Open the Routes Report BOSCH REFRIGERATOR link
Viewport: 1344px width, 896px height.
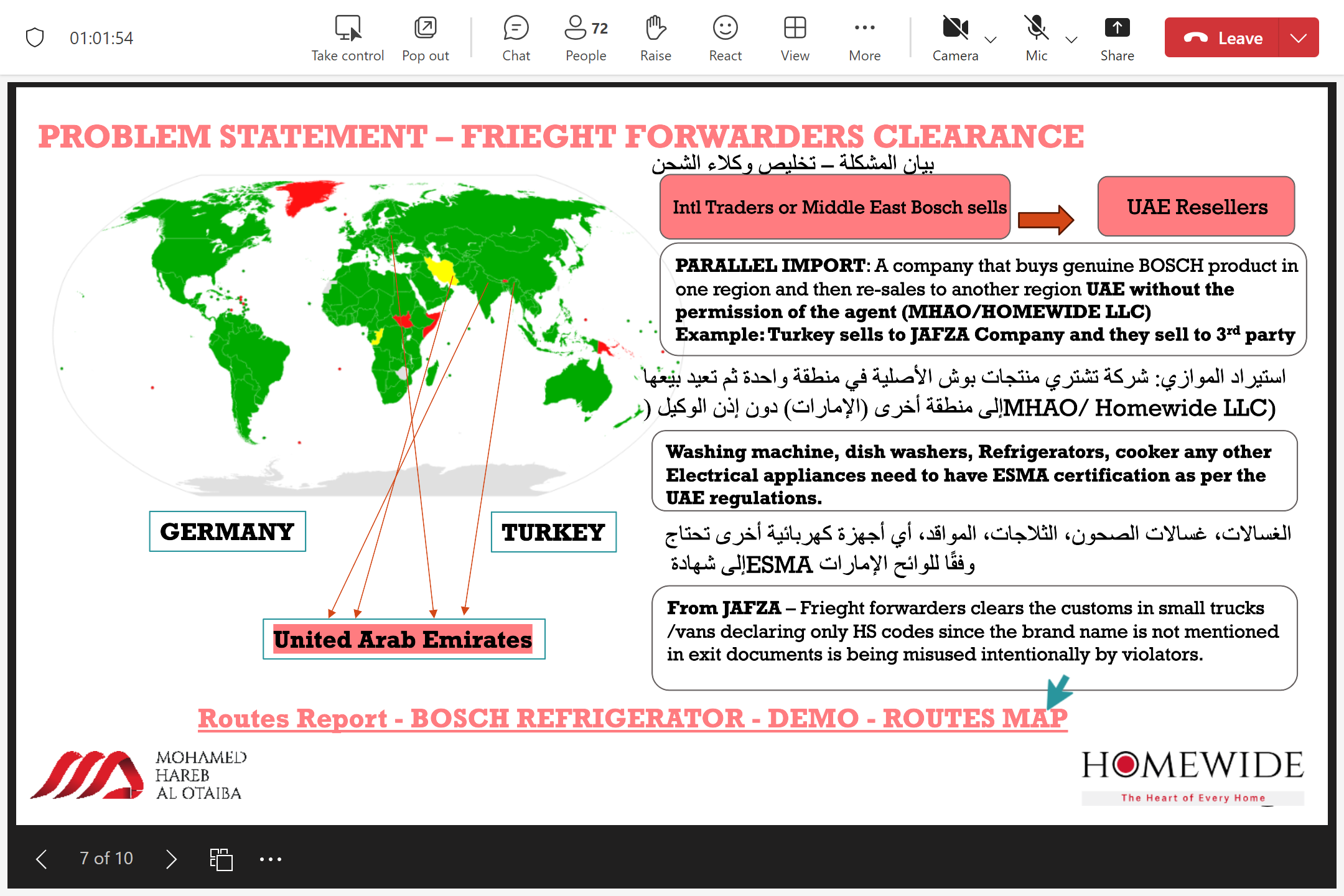point(632,719)
